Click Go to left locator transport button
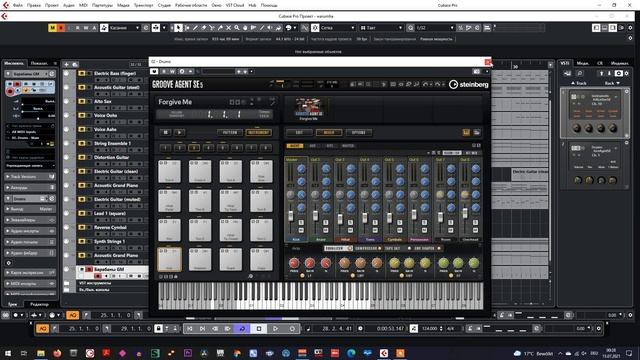Screen dimensions: 640x360 pos(189,329)
